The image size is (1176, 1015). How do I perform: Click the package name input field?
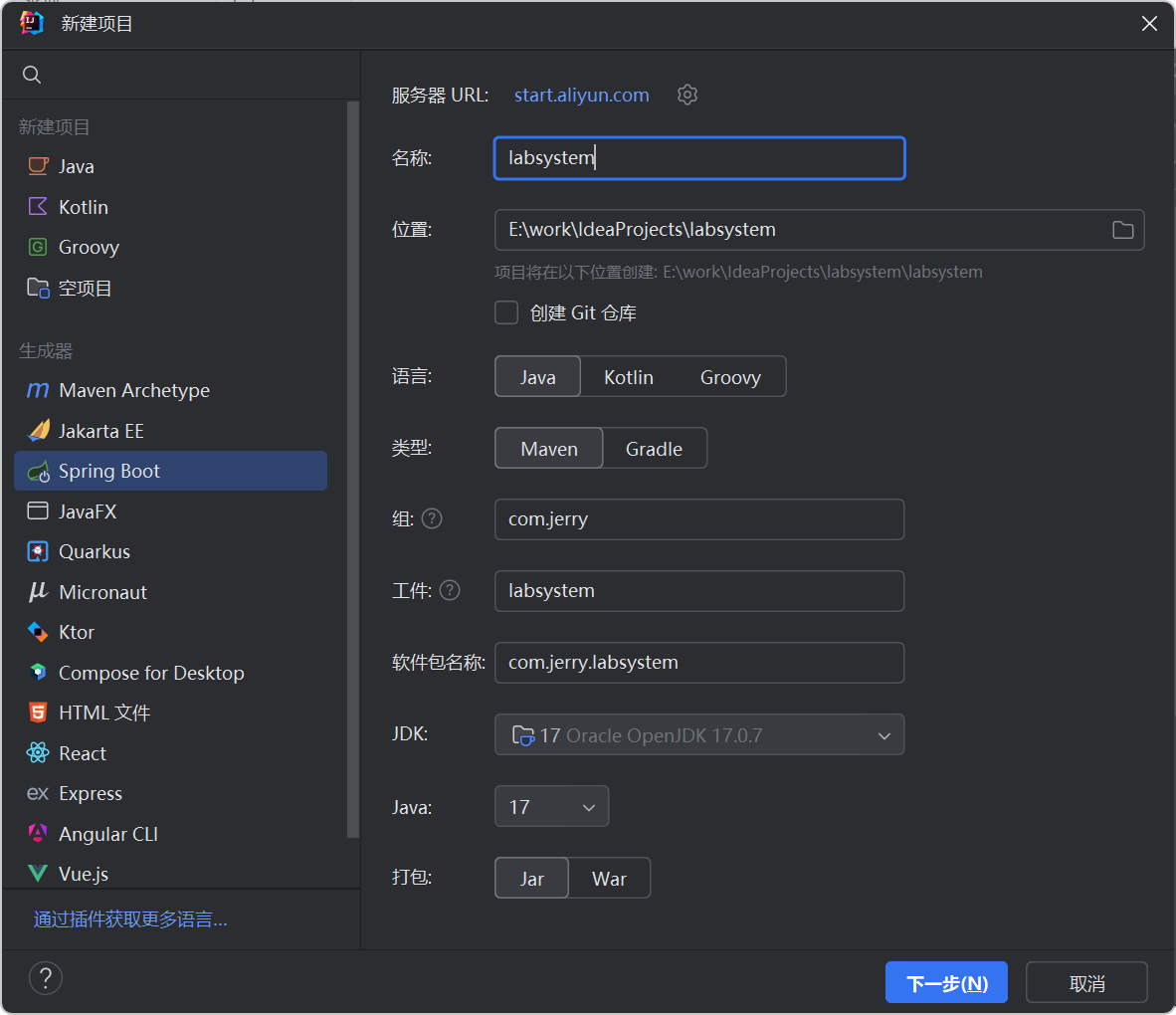pos(698,663)
